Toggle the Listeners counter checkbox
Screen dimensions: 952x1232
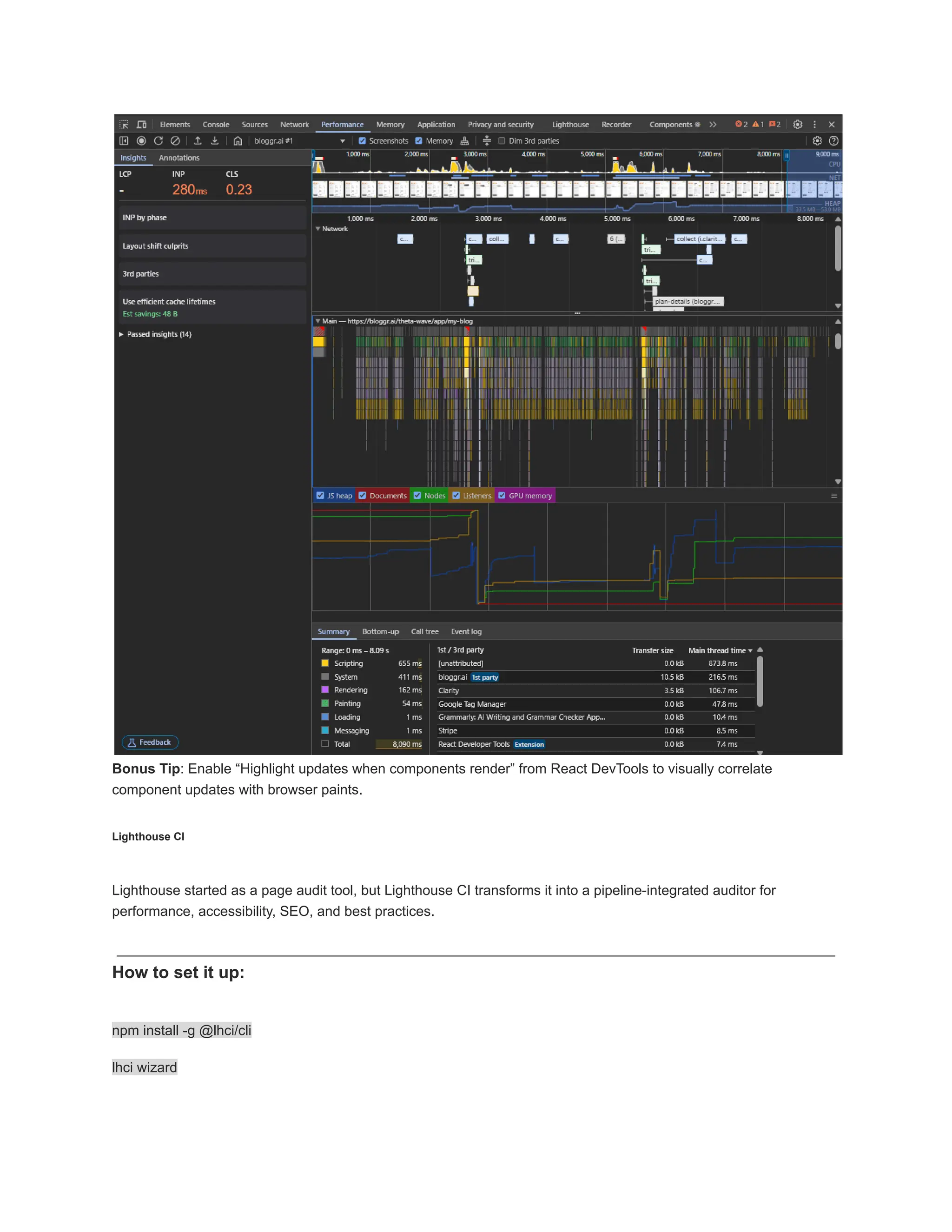coord(456,495)
